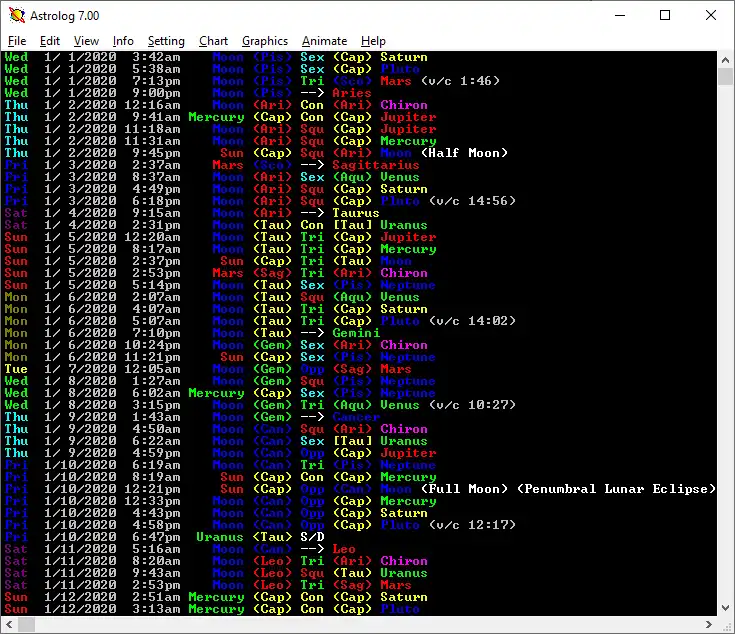
Task: Open the Info menu
Action: click(x=123, y=41)
